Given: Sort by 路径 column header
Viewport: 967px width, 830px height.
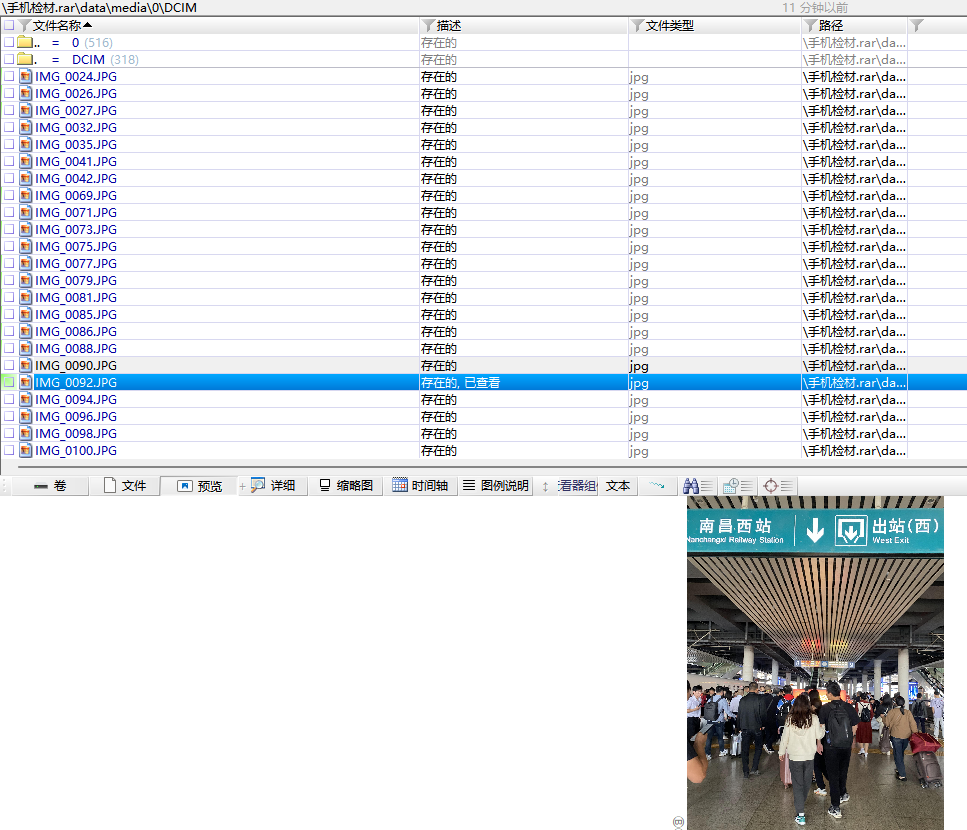Looking at the screenshot, I should coord(831,25).
